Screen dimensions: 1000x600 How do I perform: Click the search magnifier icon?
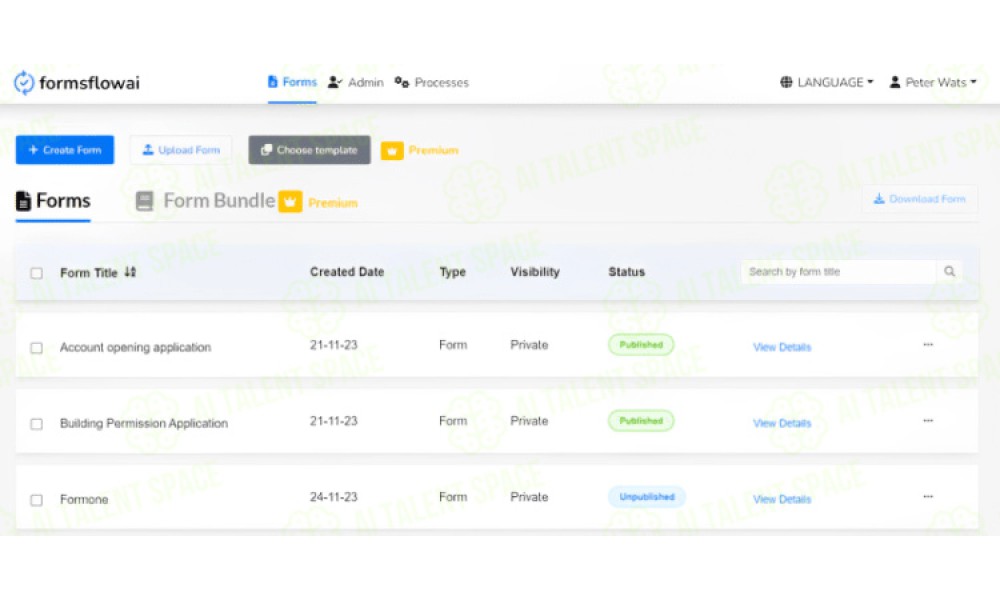tap(949, 272)
